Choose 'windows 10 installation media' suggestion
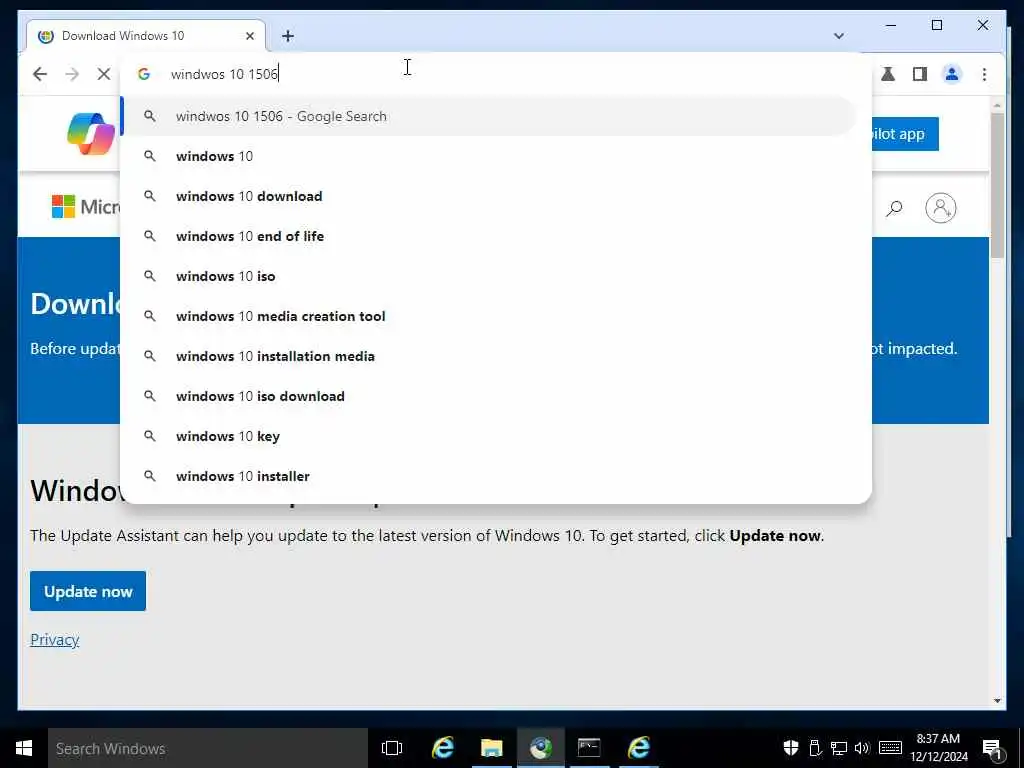1024x768 pixels. click(488, 356)
